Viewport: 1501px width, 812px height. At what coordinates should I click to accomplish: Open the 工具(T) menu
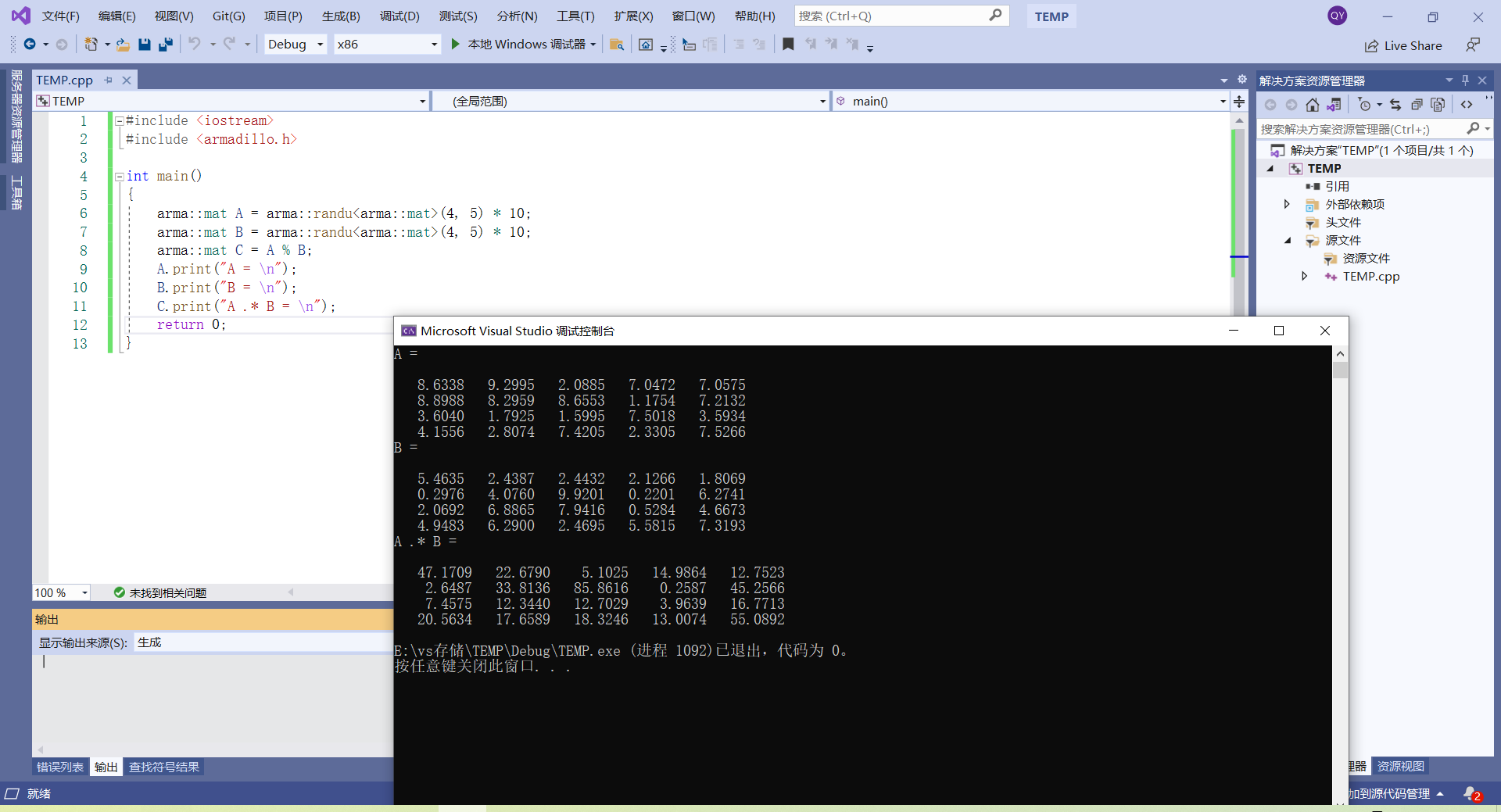575,16
